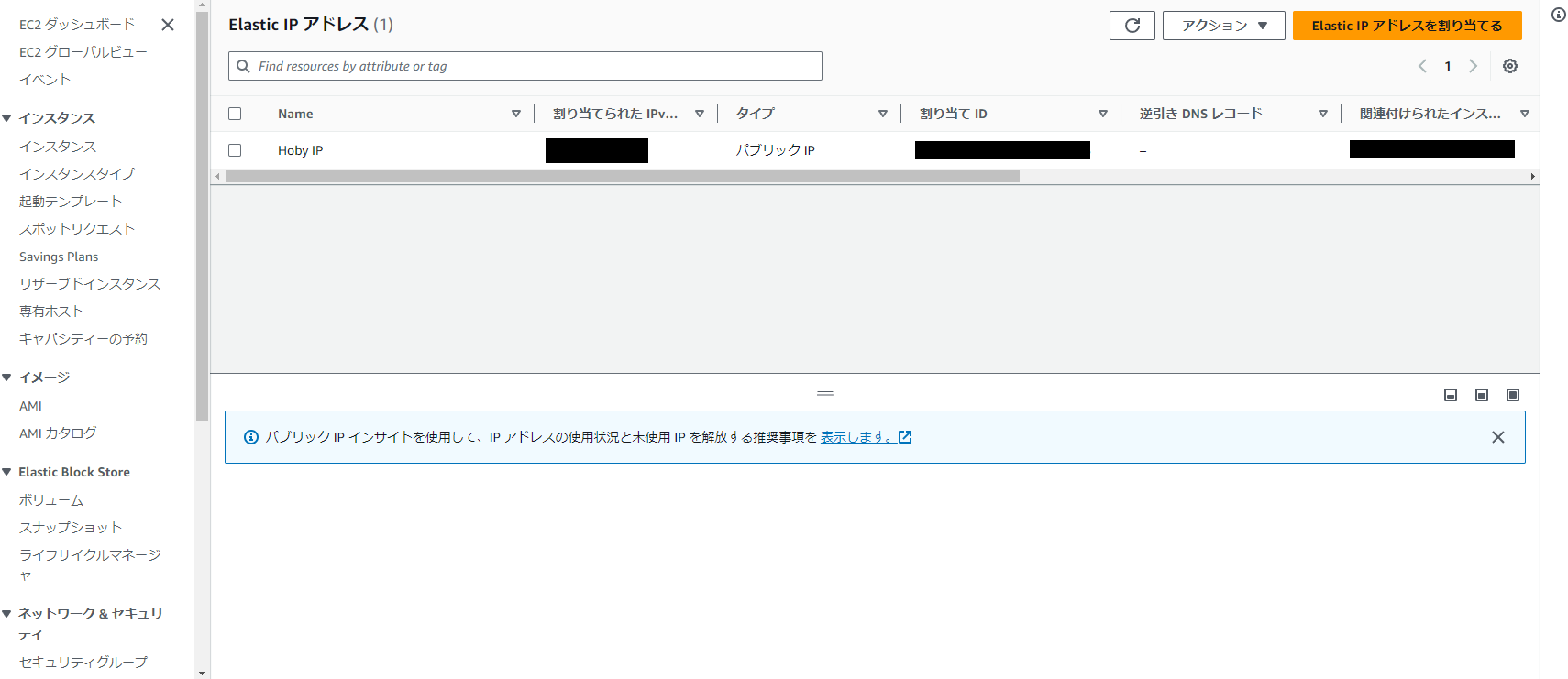
Task: Open スポットリクエスト in sidebar
Action: pos(77,229)
